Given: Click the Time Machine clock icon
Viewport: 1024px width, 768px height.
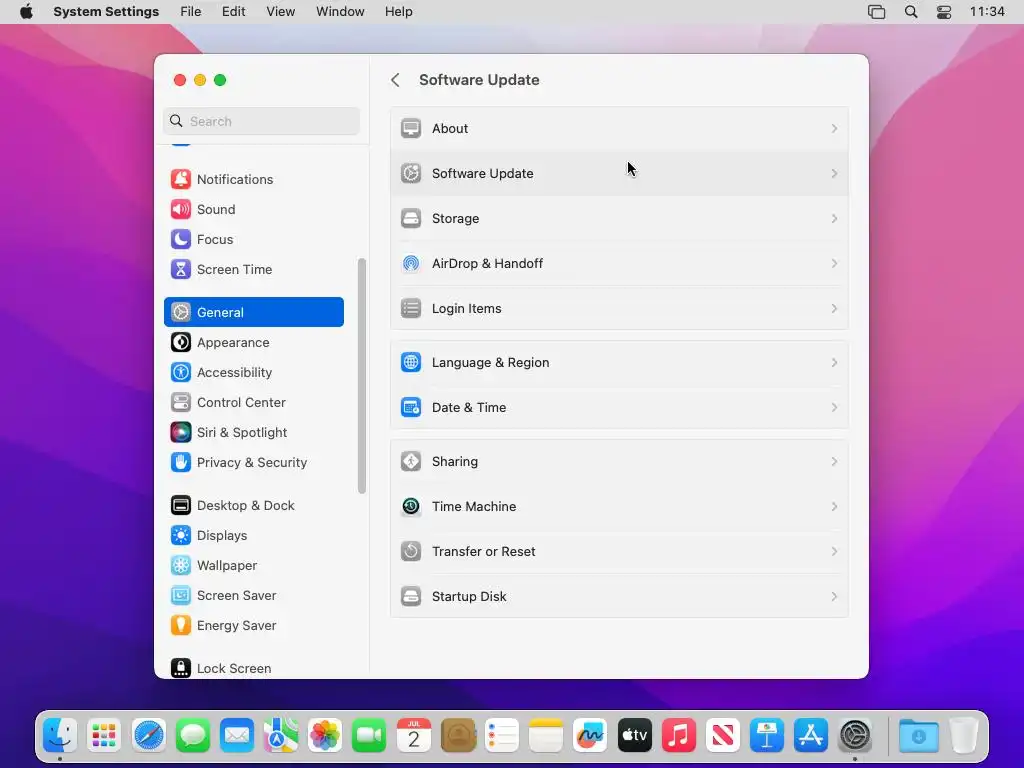Looking at the screenshot, I should pos(411,507).
